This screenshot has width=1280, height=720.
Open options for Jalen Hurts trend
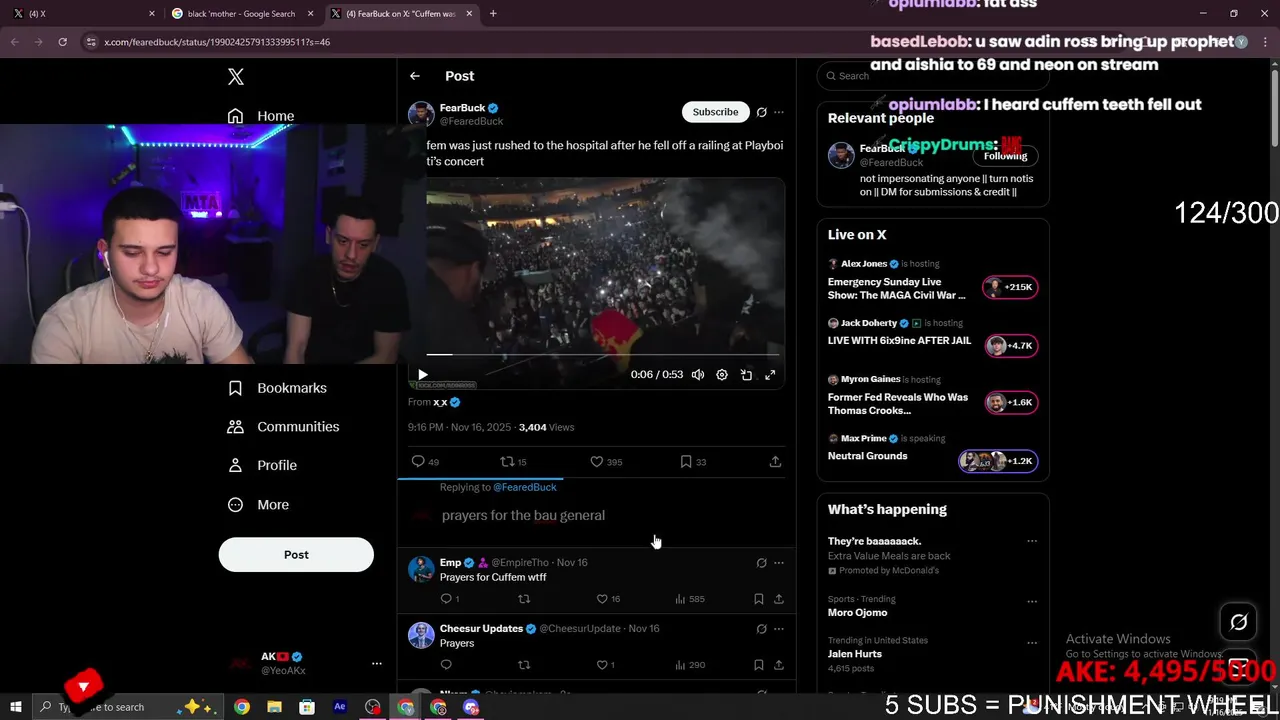point(1032,642)
